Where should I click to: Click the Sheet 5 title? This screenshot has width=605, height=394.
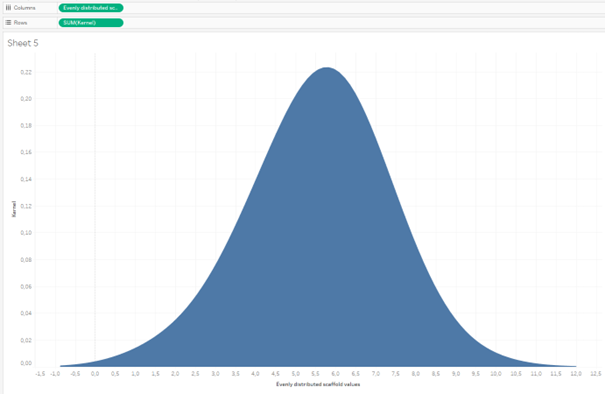coord(23,43)
